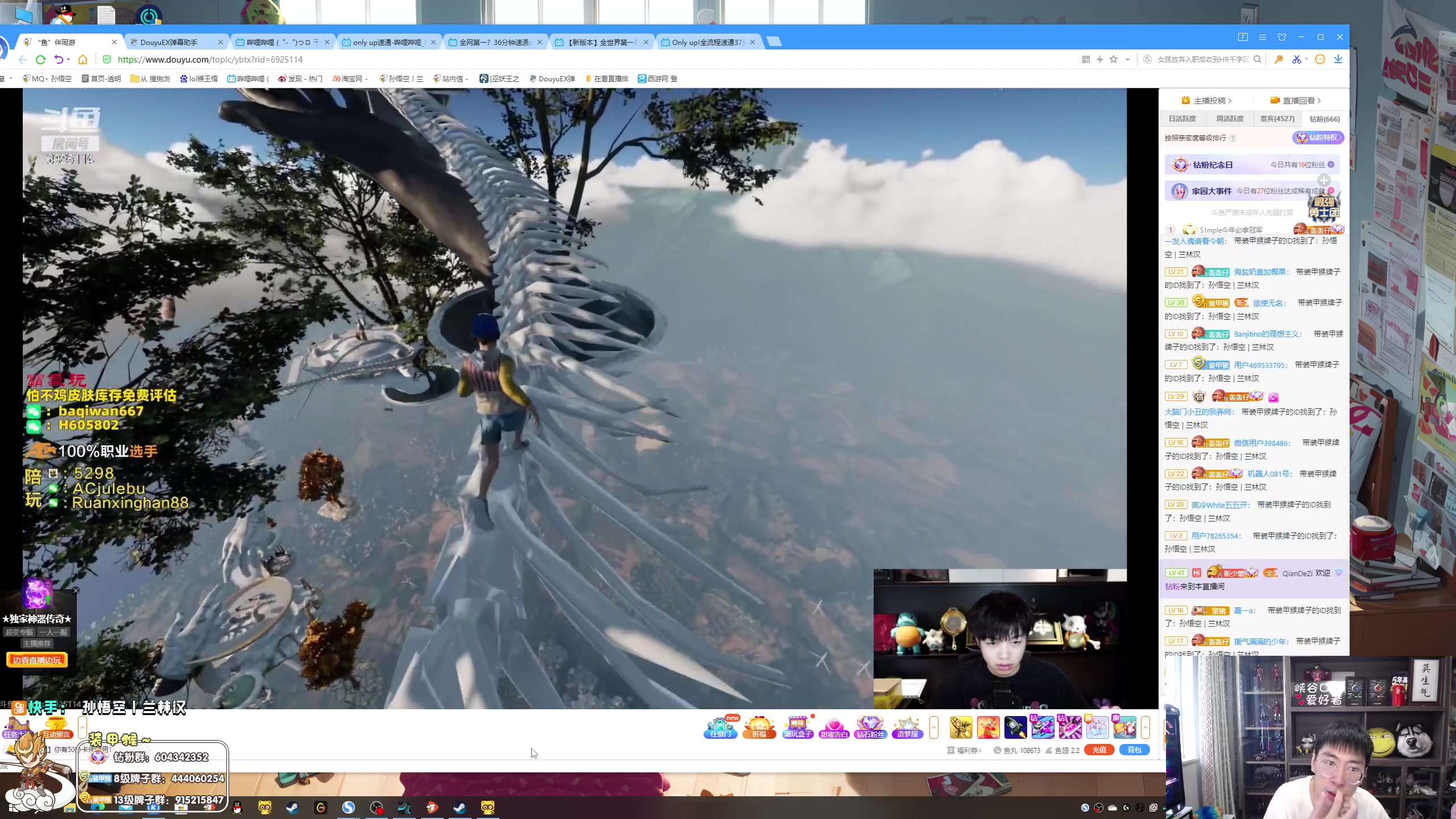Select the 周活跃度 ranking tab
Image resolution: width=1456 pixels, height=819 pixels.
(x=1230, y=119)
